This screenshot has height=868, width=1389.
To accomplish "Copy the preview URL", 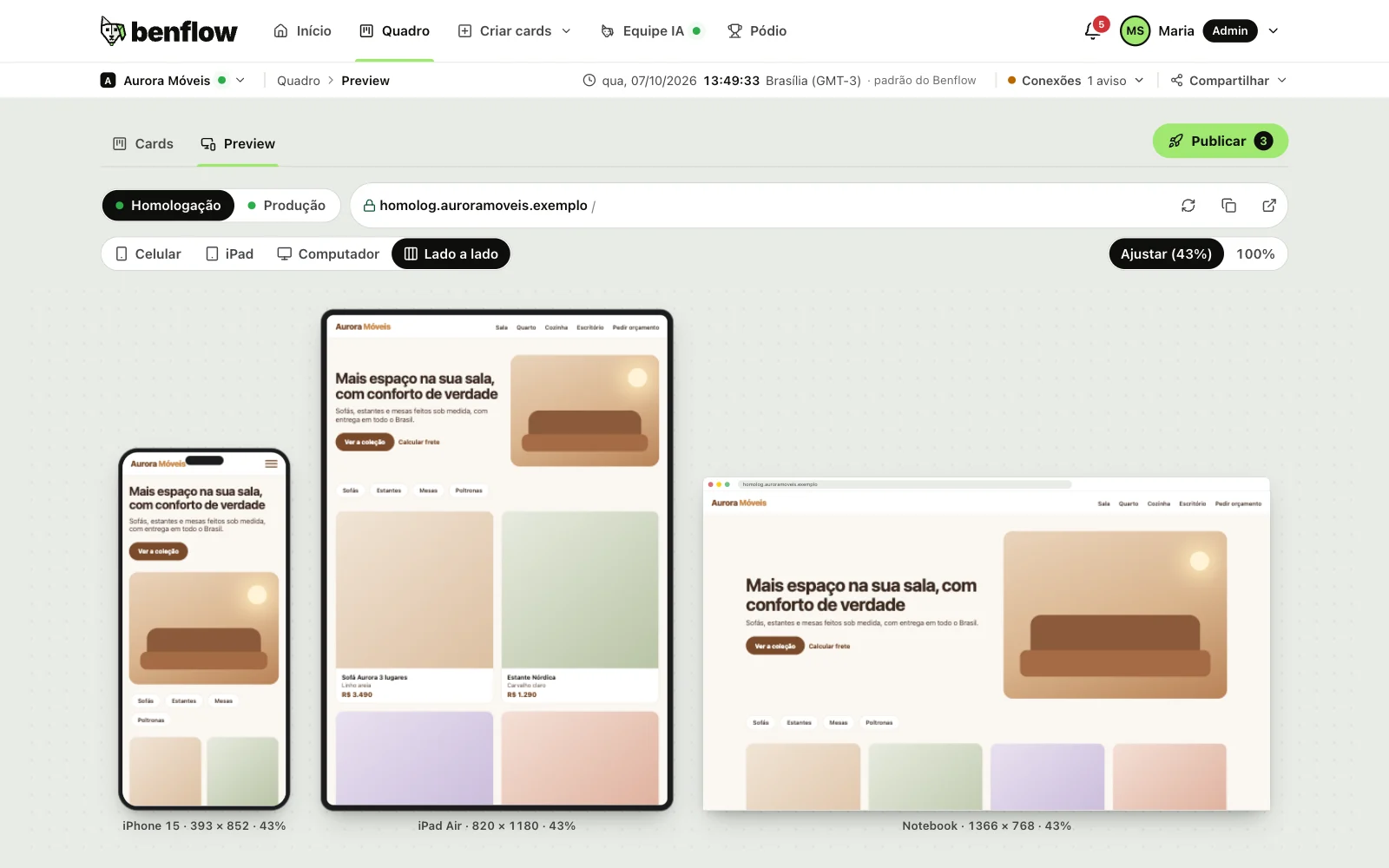I will coord(1228,206).
